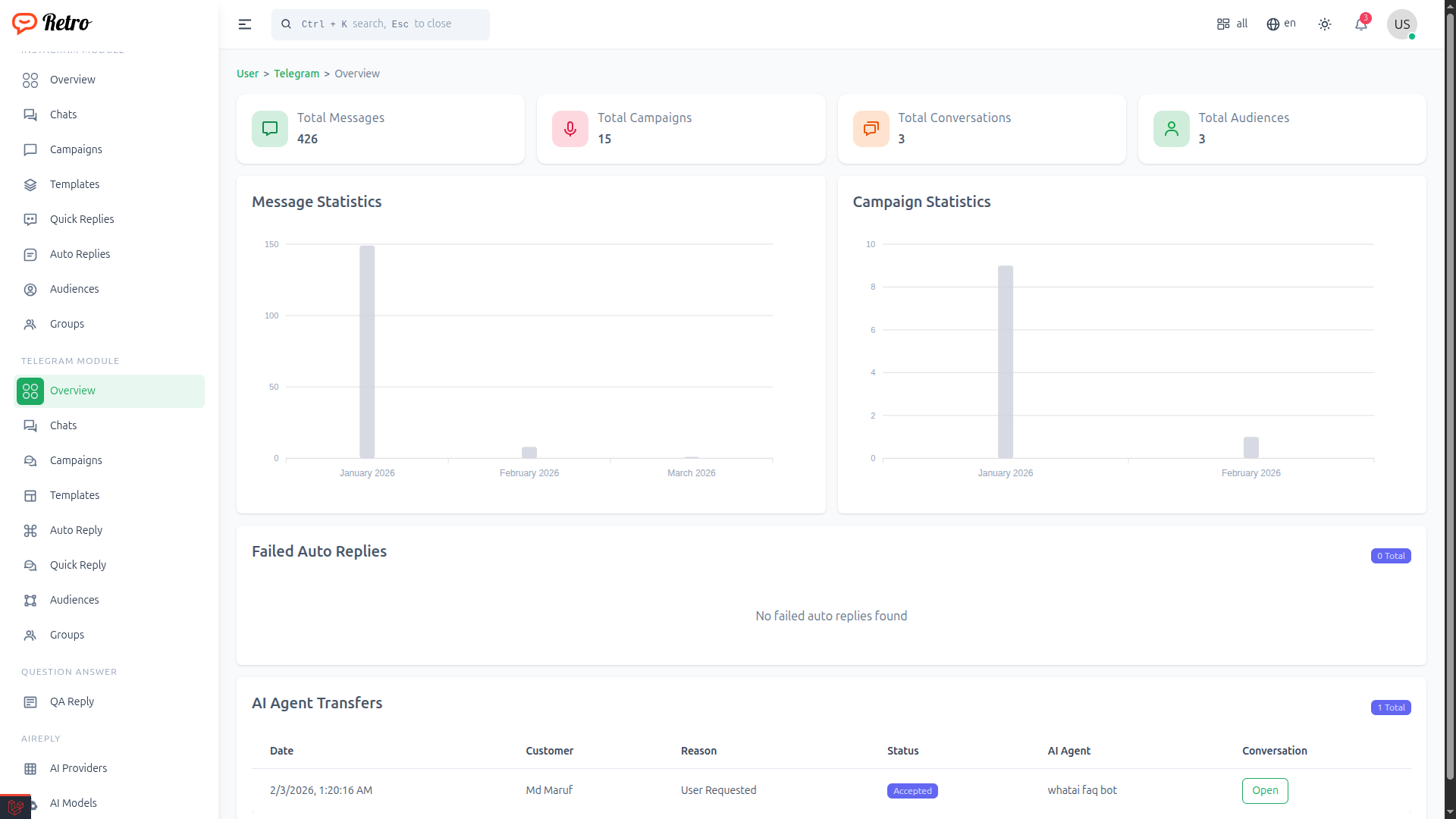Click the Laravel debug icon bottom-left

pyautogui.click(x=15, y=807)
